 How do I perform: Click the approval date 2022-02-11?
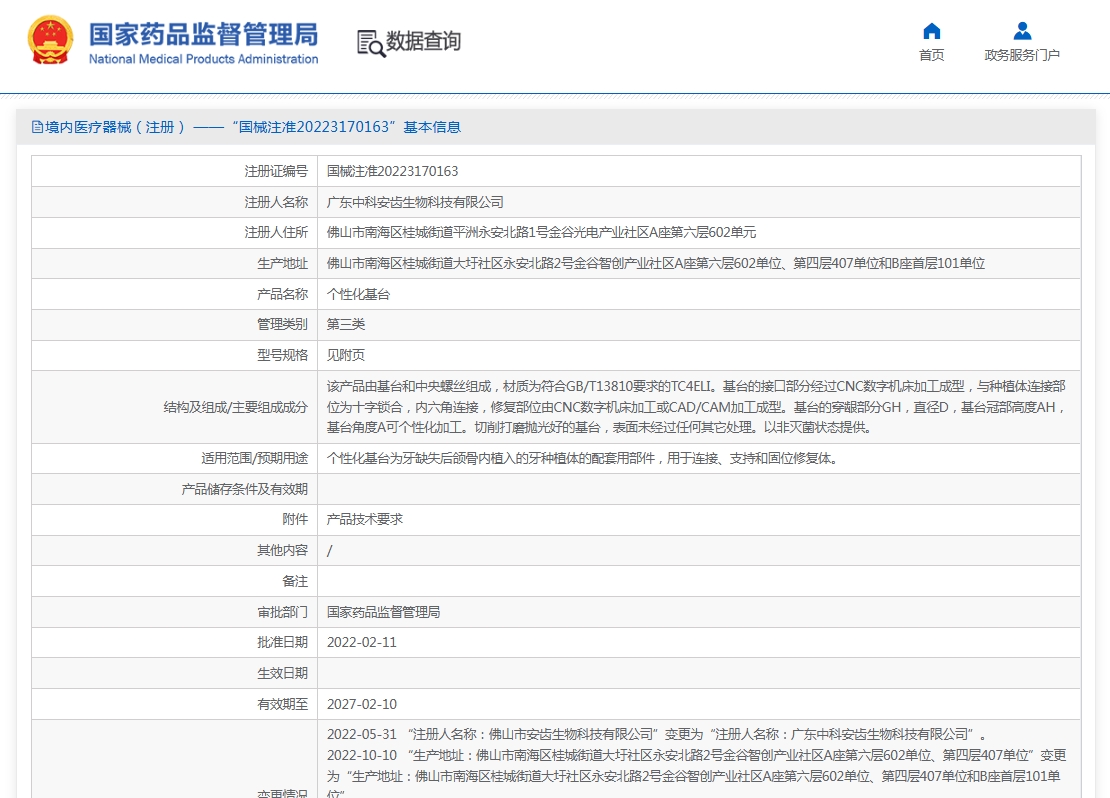362,643
